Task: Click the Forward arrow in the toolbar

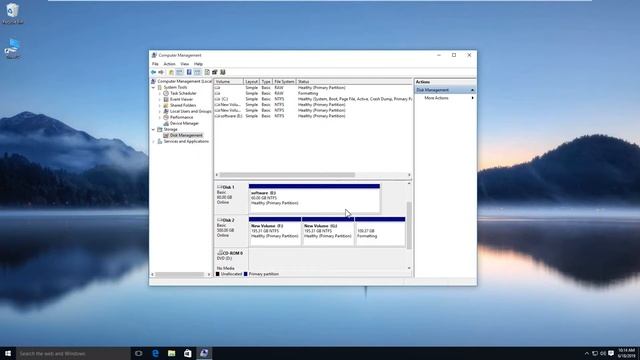Action: click(x=161, y=72)
